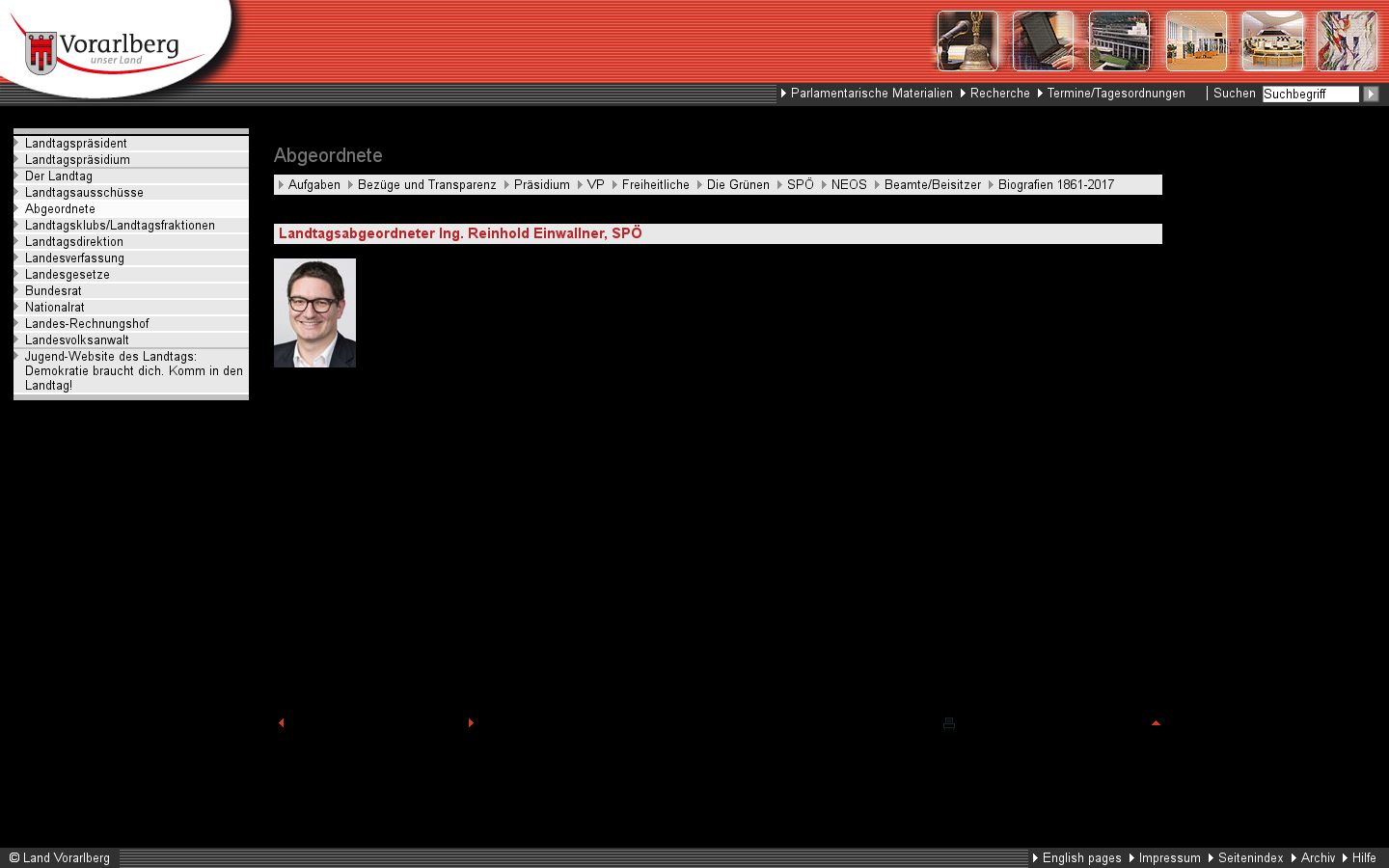Click the red back-to-top arrow
The image size is (1389, 868).
(x=1156, y=722)
